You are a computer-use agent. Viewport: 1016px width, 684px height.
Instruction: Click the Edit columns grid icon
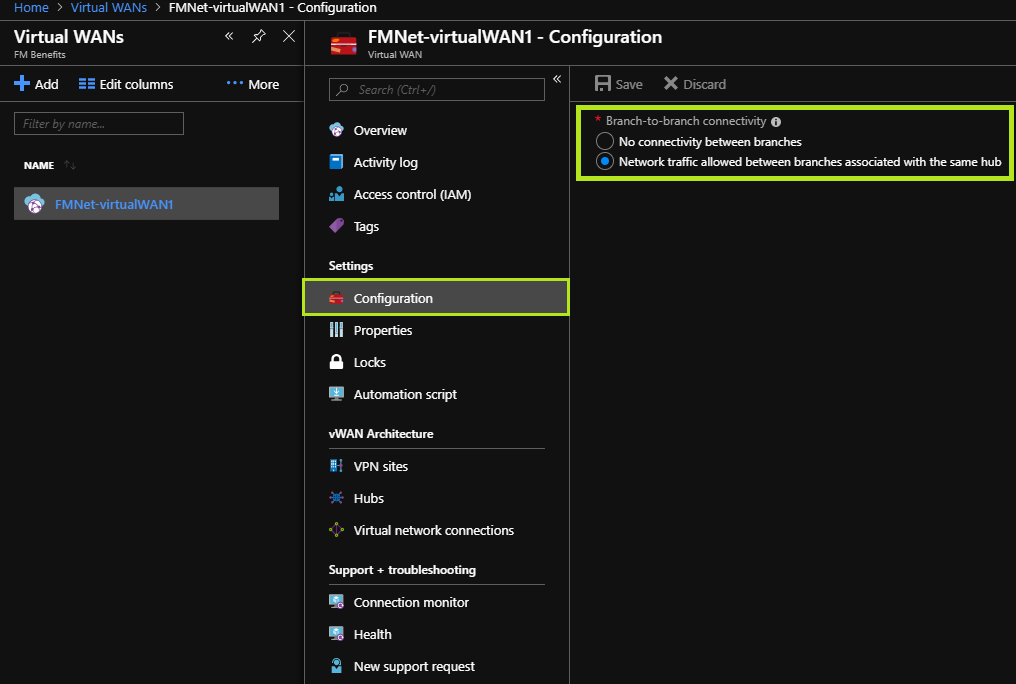pos(87,84)
